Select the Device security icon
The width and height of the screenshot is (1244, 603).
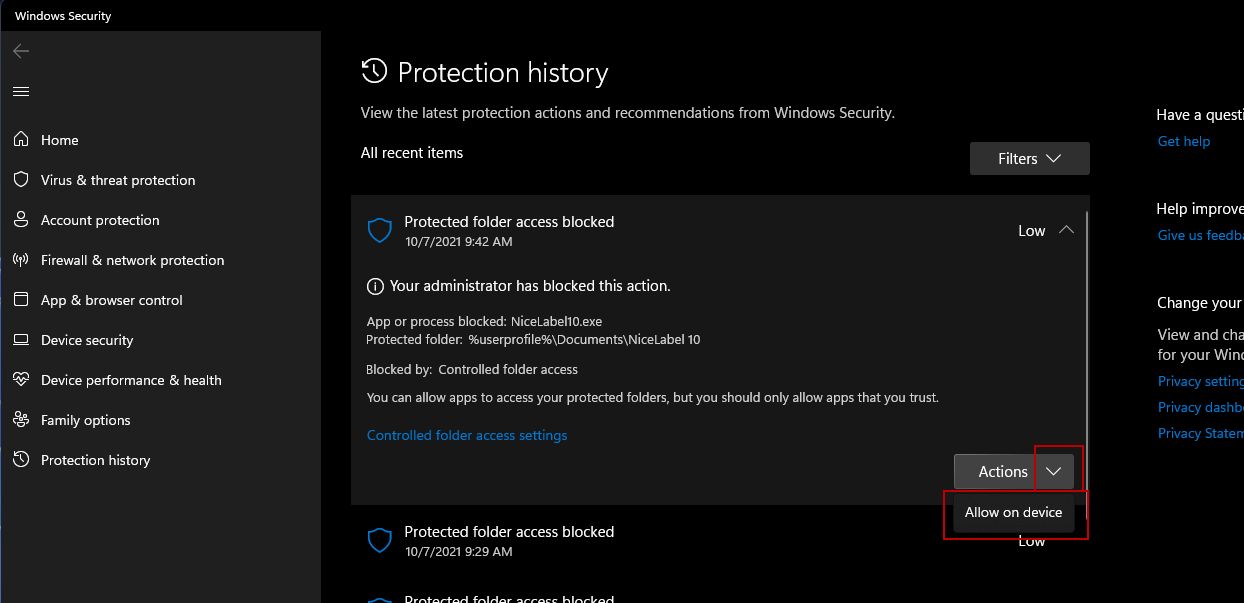tap(21, 340)
